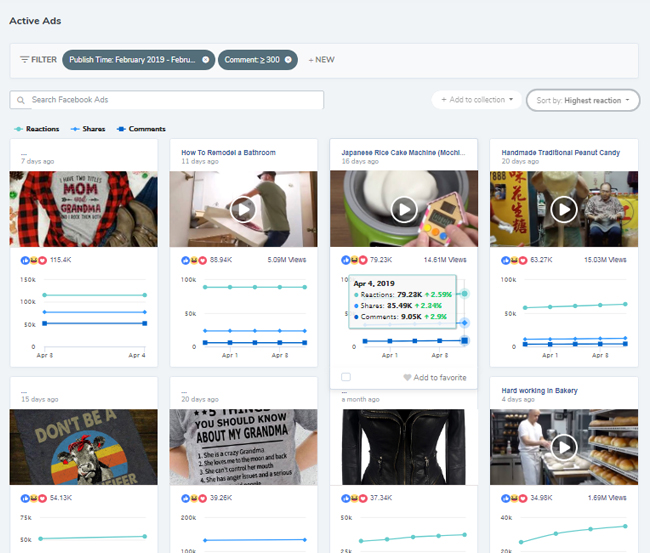650x553 pixels.
Task: Select the rice cake ad checkbox
Action: (346, 377)
